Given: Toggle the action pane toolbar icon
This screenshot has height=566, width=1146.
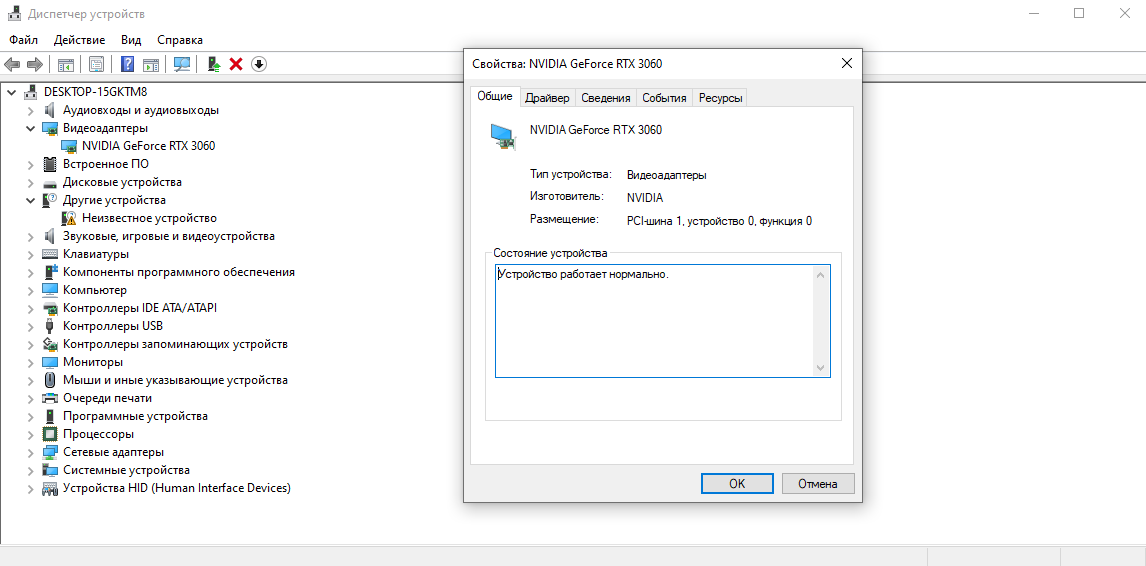Looking at the screenshot, I should (151, 64).
